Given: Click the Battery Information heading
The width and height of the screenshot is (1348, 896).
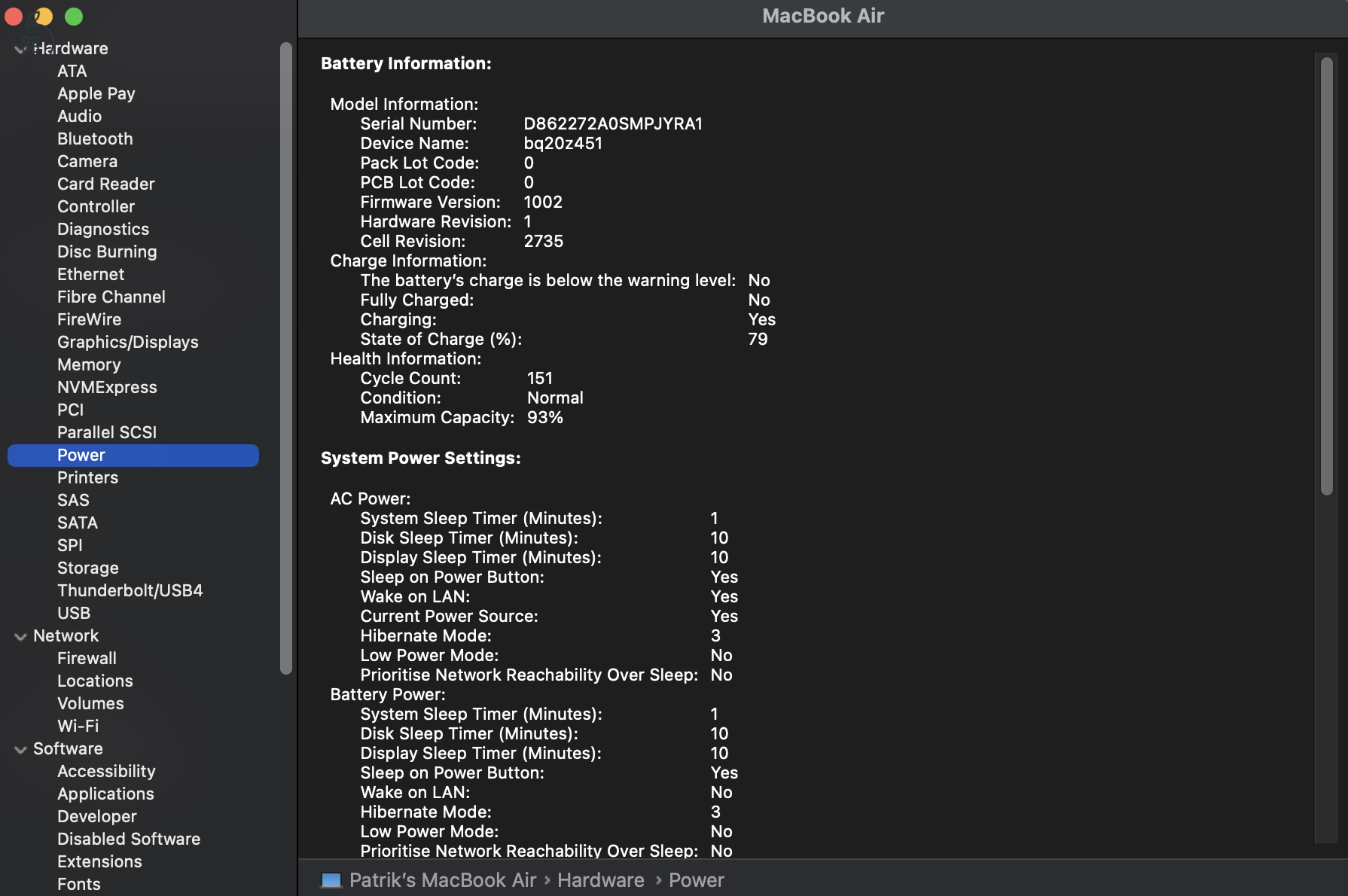Looking at the screenshot, I should 406,63.
